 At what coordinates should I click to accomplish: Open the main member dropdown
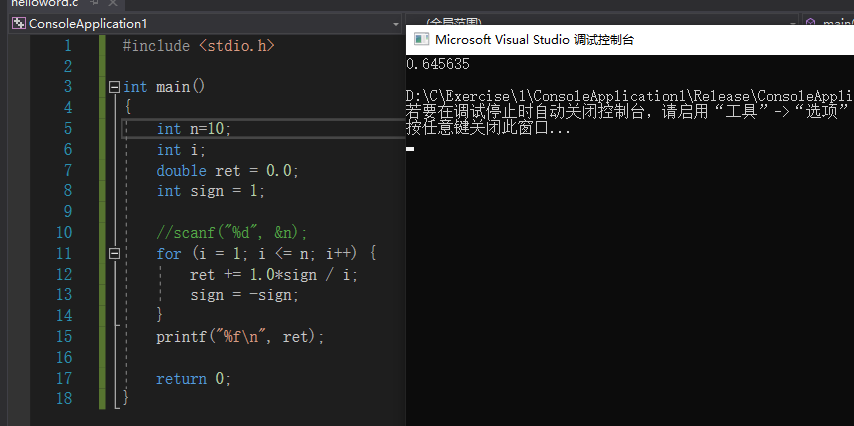pyautogui.click(x=828, y=21)
